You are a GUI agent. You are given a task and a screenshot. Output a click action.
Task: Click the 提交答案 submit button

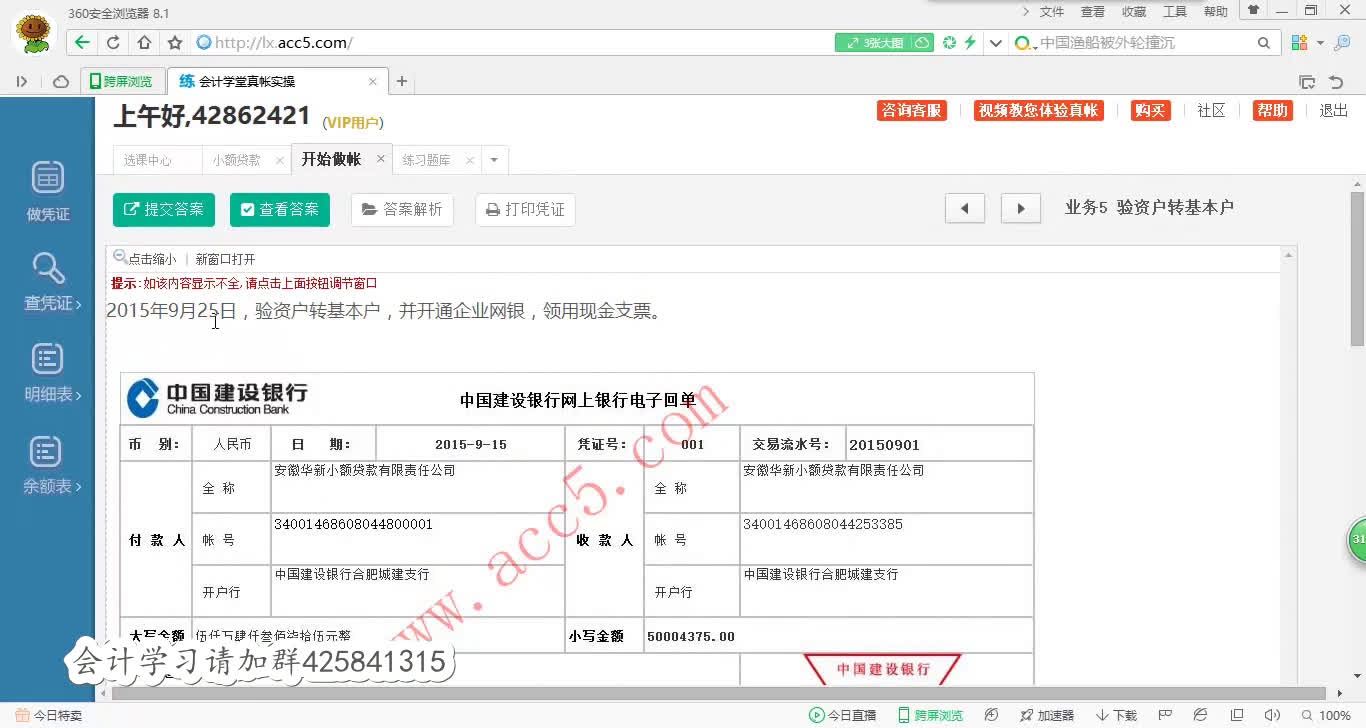(x=163, y=209)
